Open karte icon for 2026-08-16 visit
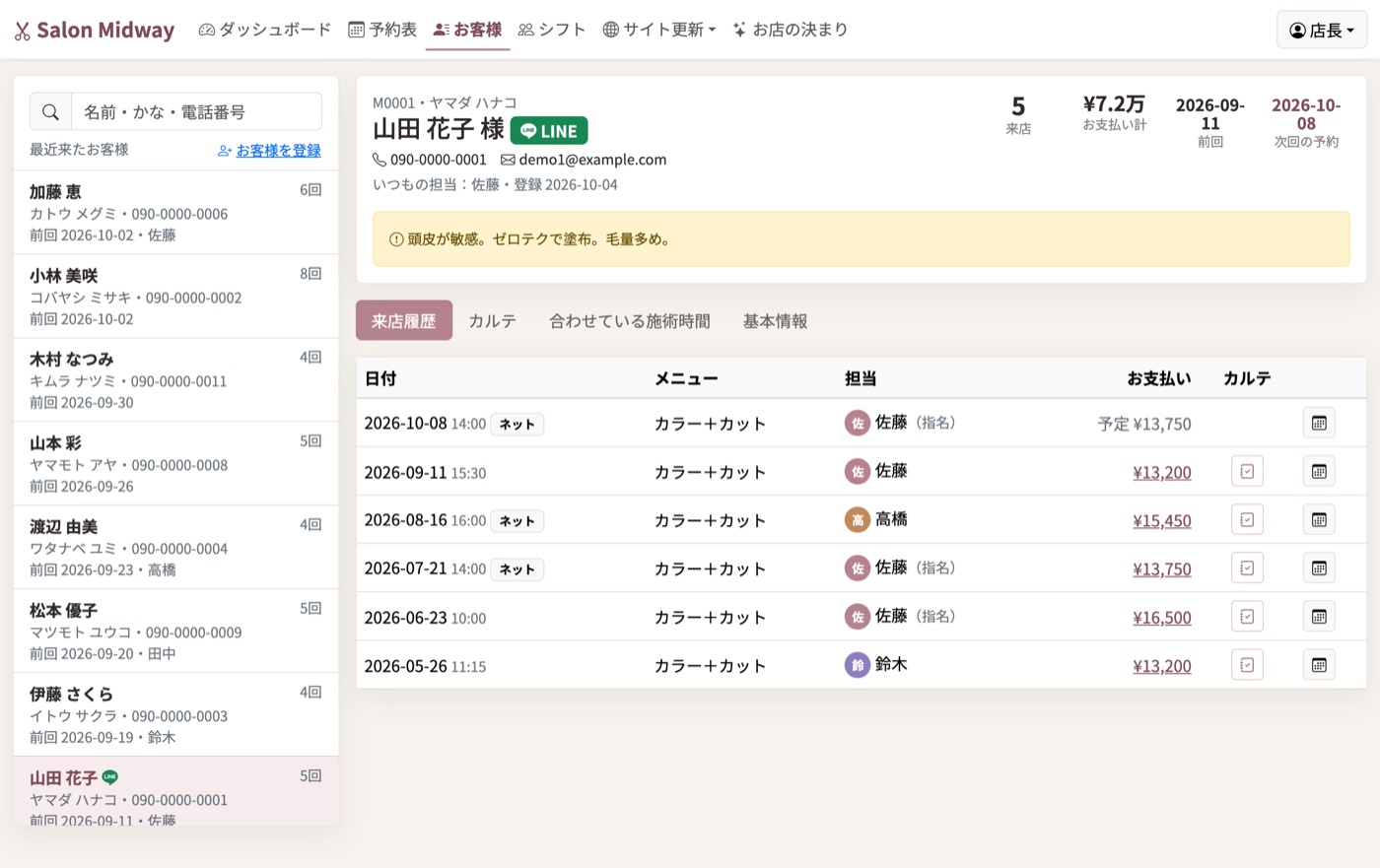 point(1247,520)
